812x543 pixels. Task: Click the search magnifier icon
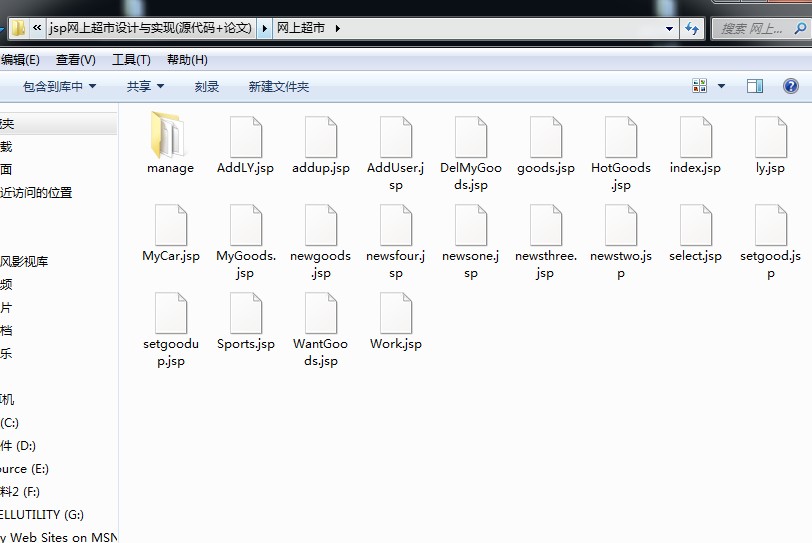800,28
